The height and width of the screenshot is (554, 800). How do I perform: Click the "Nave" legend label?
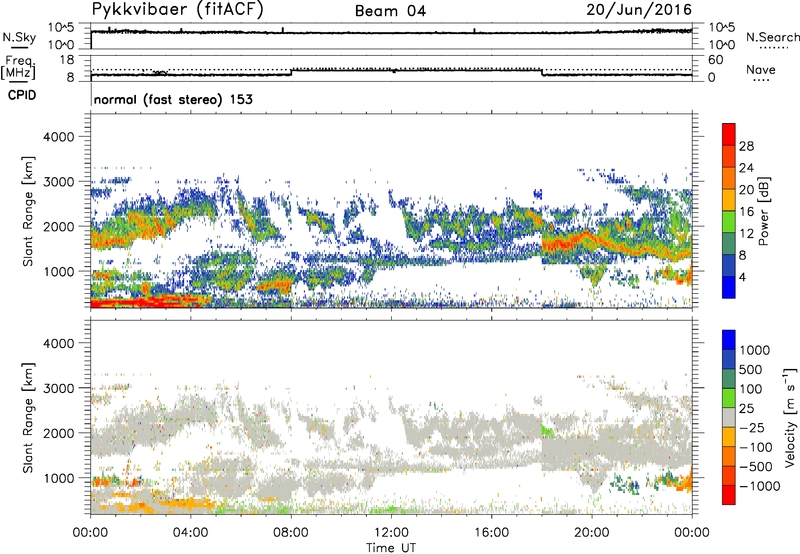coord(761,70)
